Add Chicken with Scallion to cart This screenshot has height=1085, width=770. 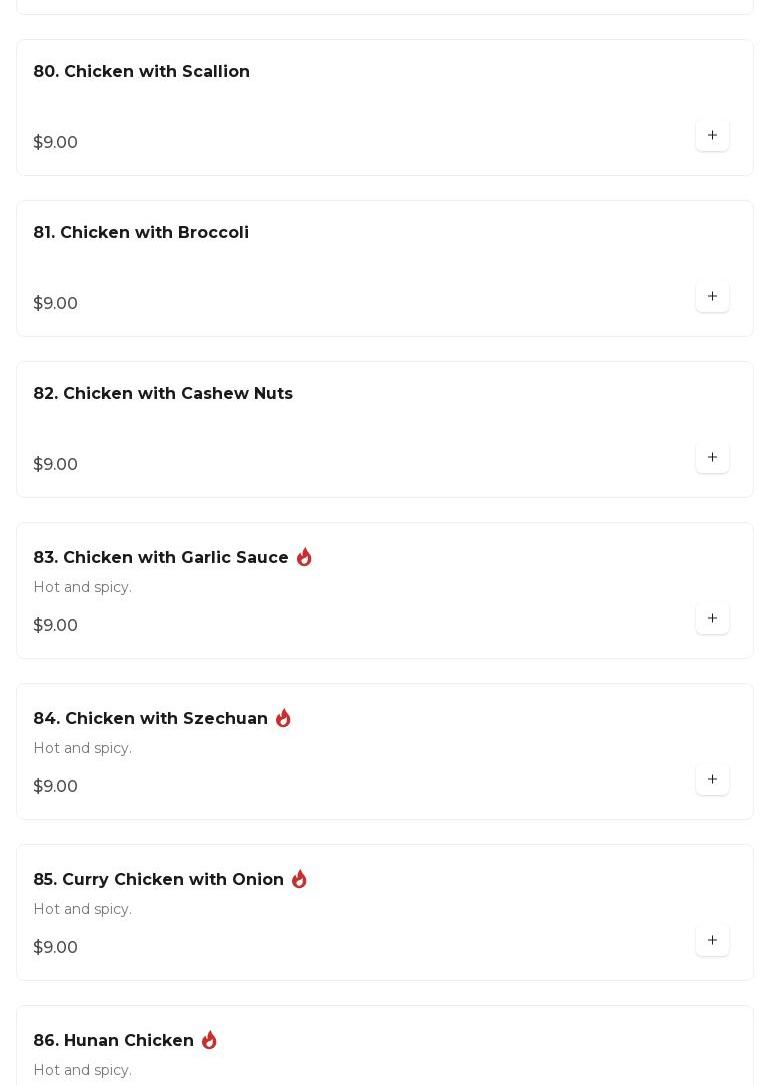click(712, 135)
